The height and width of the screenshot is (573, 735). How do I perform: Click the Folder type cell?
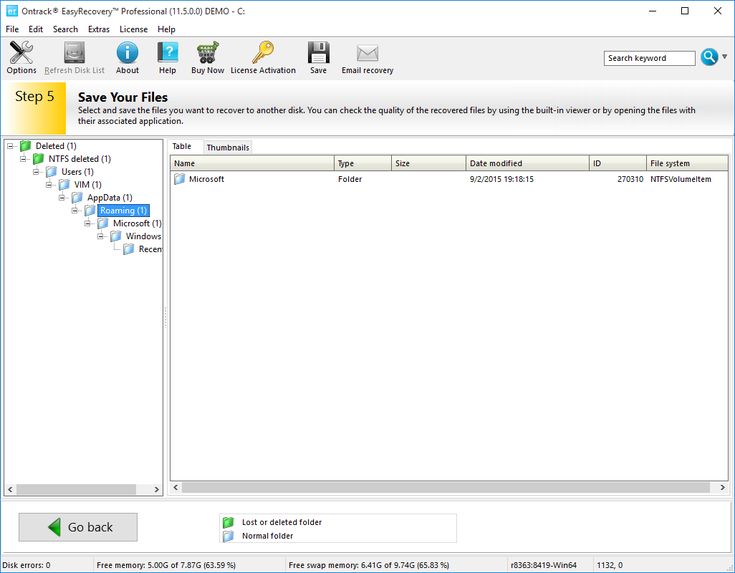[350, 179]
